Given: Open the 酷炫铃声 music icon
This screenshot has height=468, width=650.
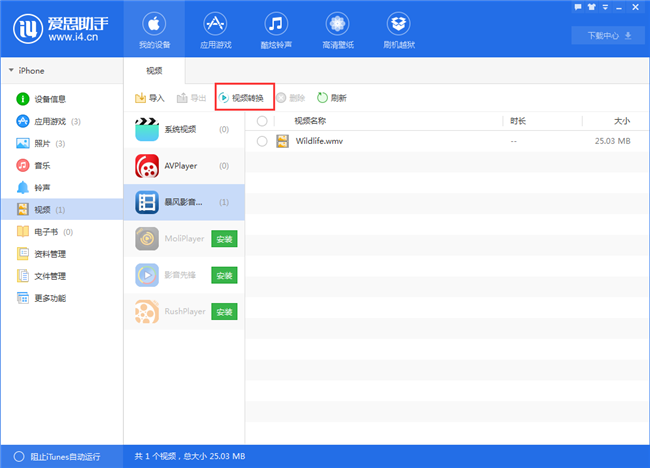Looking at the screenshot, I should (x=277, y=23).
